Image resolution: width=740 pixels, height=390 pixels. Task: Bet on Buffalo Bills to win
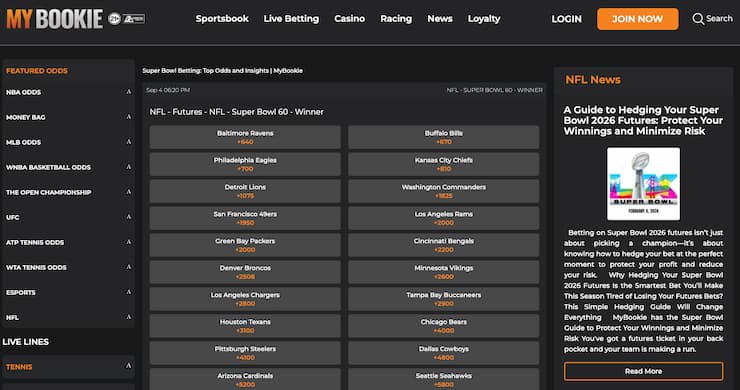[444, 137]
